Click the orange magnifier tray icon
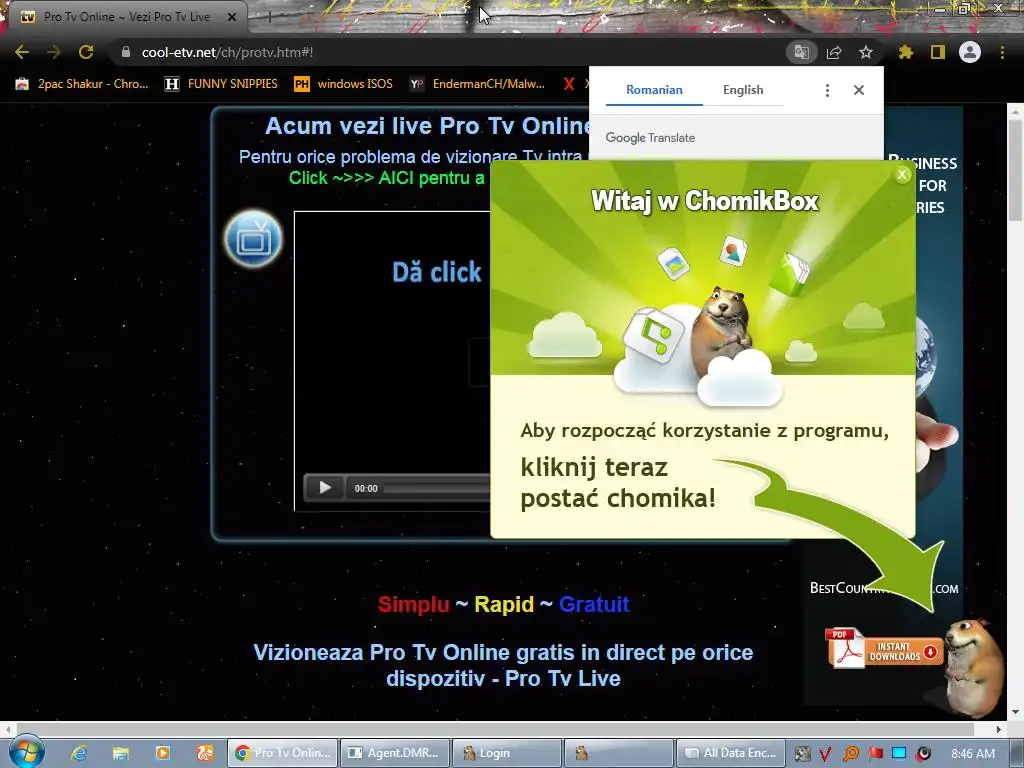 pyautogui.click(x=850, y=754)
